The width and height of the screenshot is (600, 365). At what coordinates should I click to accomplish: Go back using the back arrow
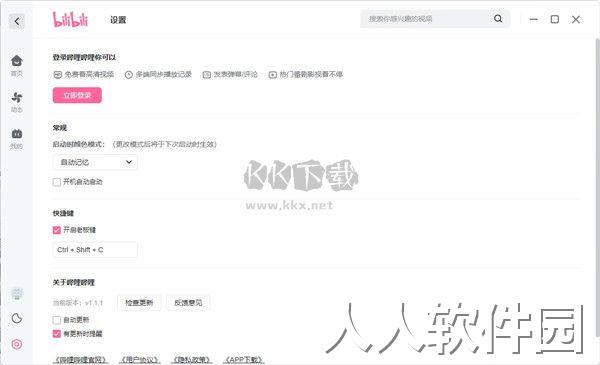coord(17,21)
